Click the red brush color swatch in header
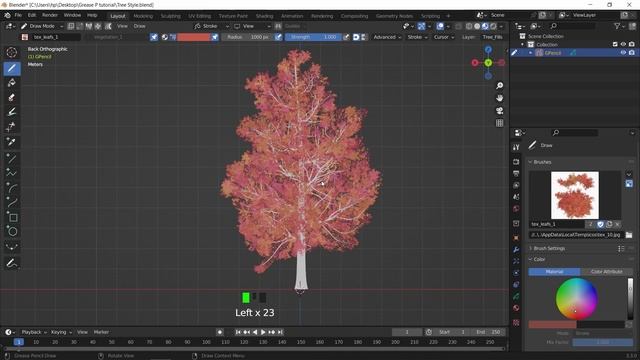Viewport: 640px width, 360px height. 193,37
